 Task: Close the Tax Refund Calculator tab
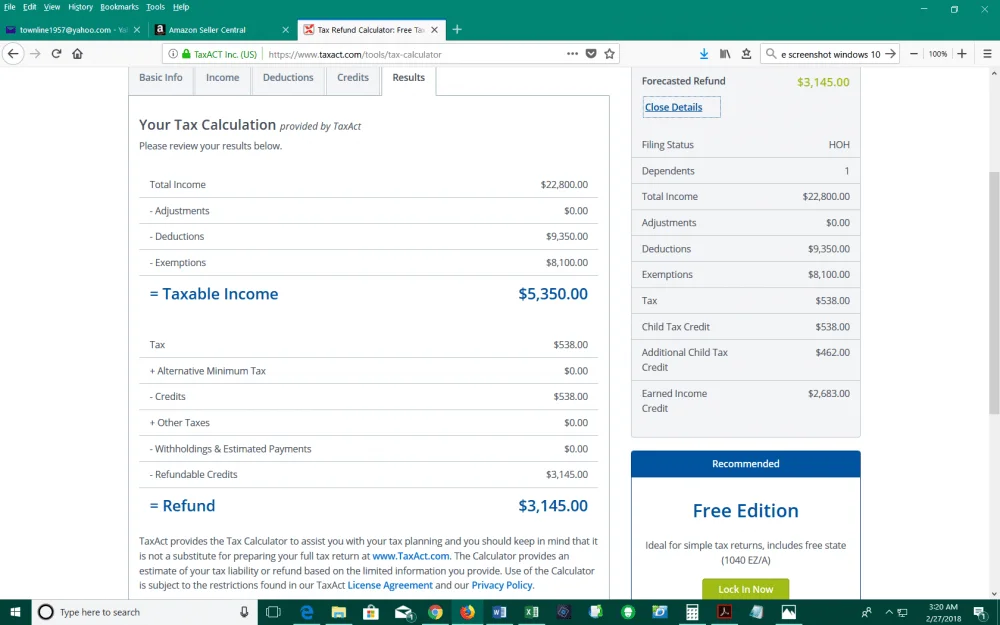[x=434, y=30]
